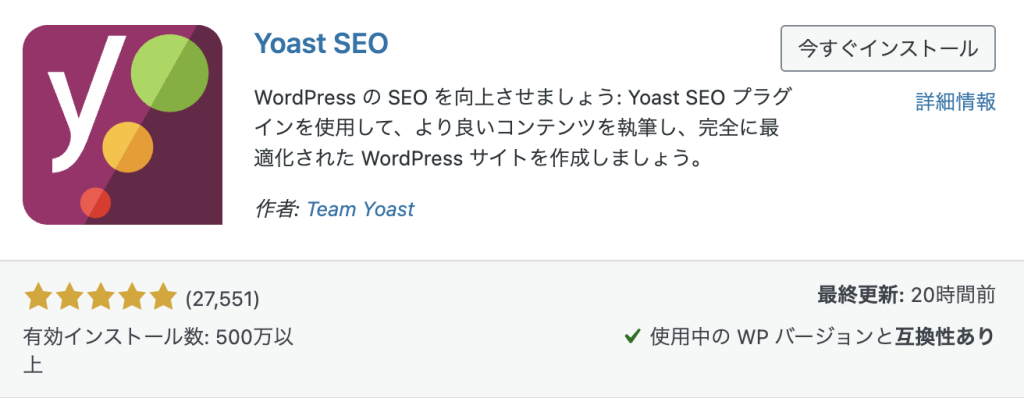
Task: Click the orange circle in the Yoast logo
Action: tap(128, 146)
